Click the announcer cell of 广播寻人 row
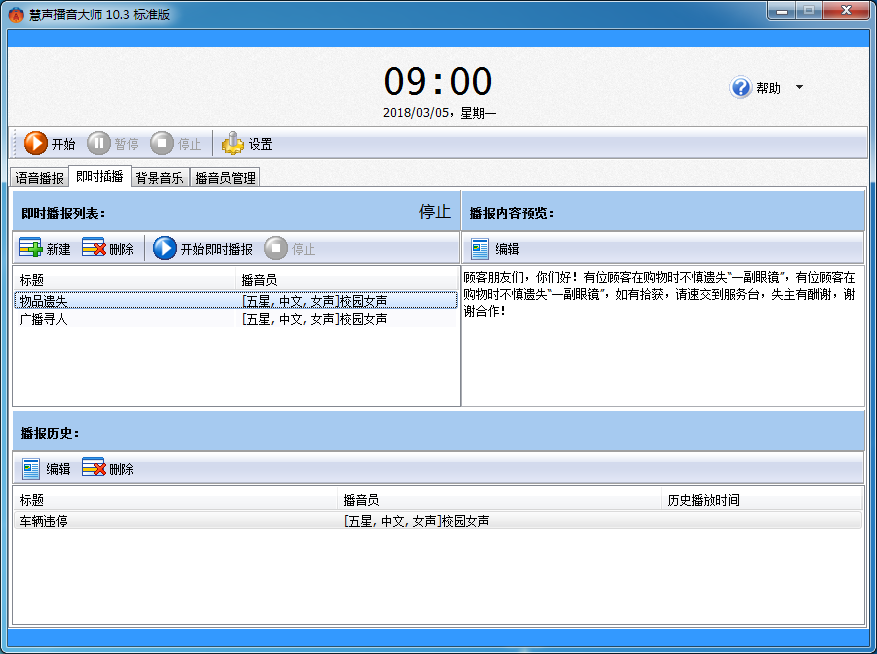The width and height of the screenshot is (877, 654). tap(314, 319)
